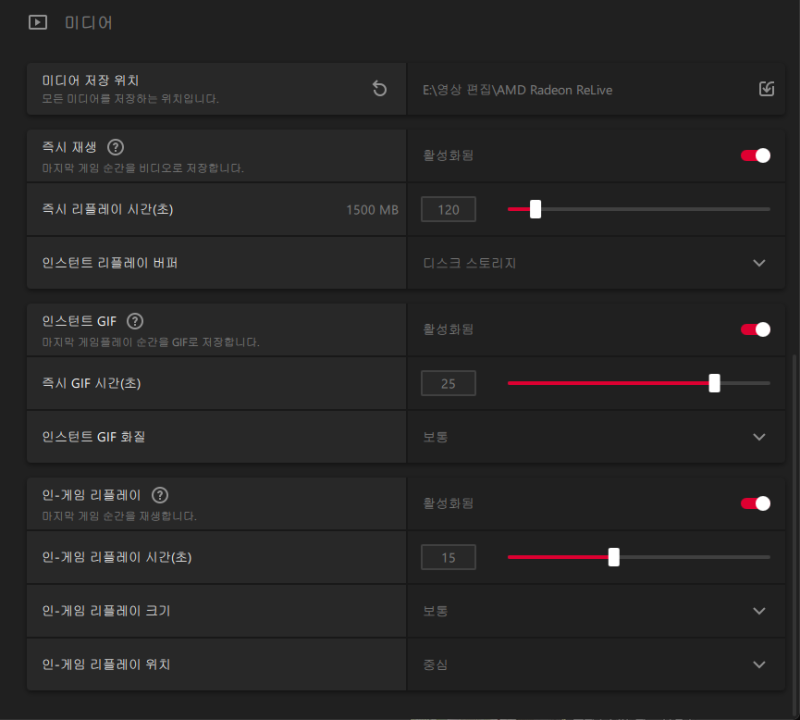Reset 미디어 저장 위치 to default
The width and height of the screenshot is (800, 720).
point(379,89)
